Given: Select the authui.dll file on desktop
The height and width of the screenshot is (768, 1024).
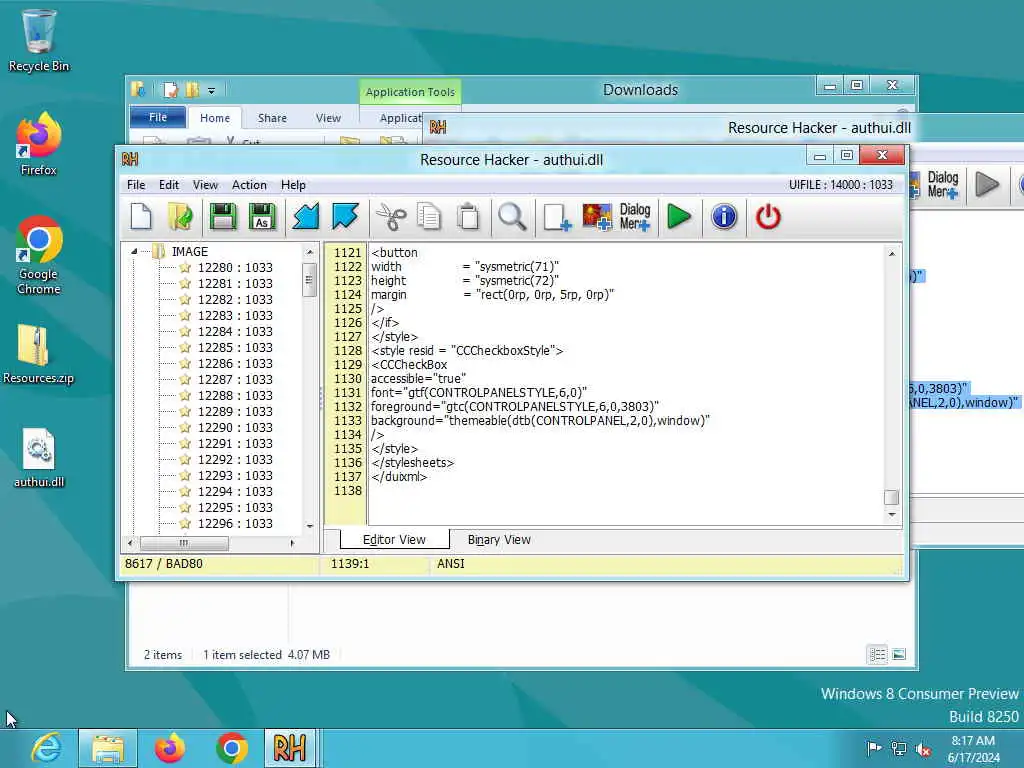Looking at the screenshot, I should coord(39,458).
